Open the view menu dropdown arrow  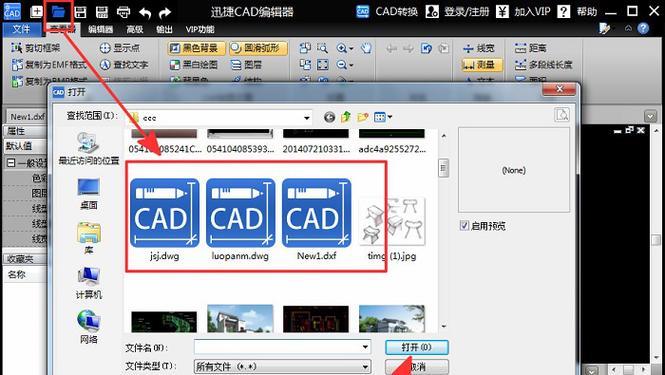[x=390, y=117]
